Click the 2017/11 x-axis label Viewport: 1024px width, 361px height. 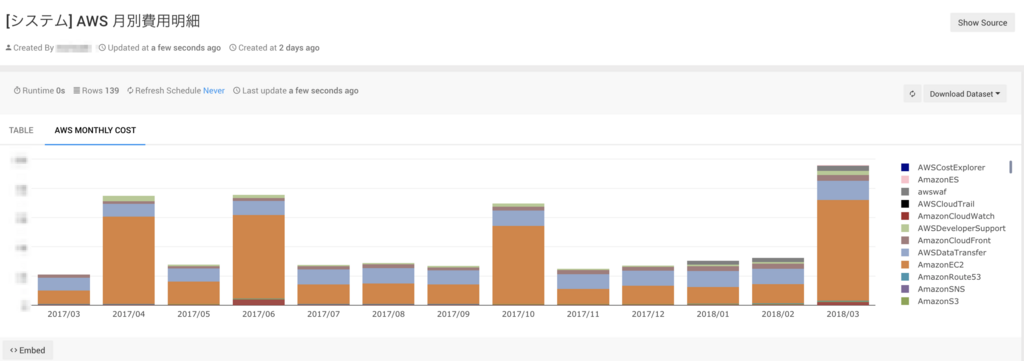[583, 314]
